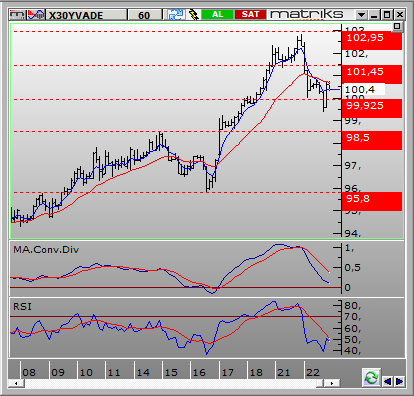This screenshot has height=396, width=414.
Task: Click the Matriks 'm' chart icon in title bar
Action: point(17,15)
